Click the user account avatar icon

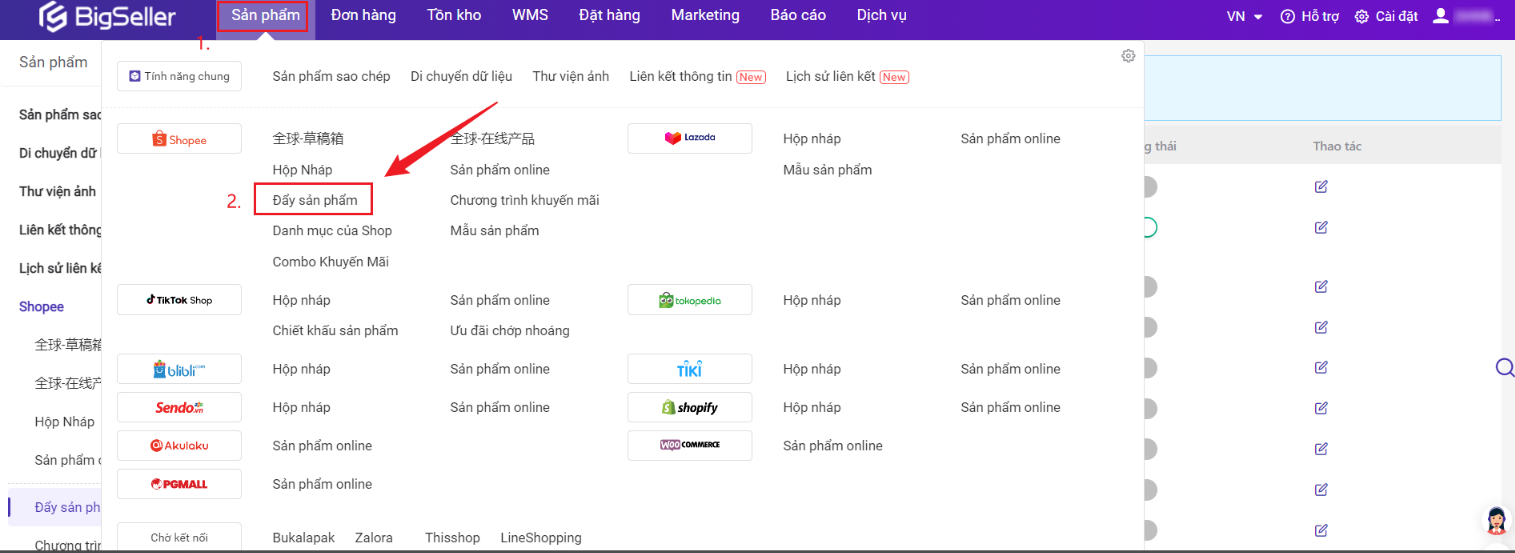(x=1441, y=15)
